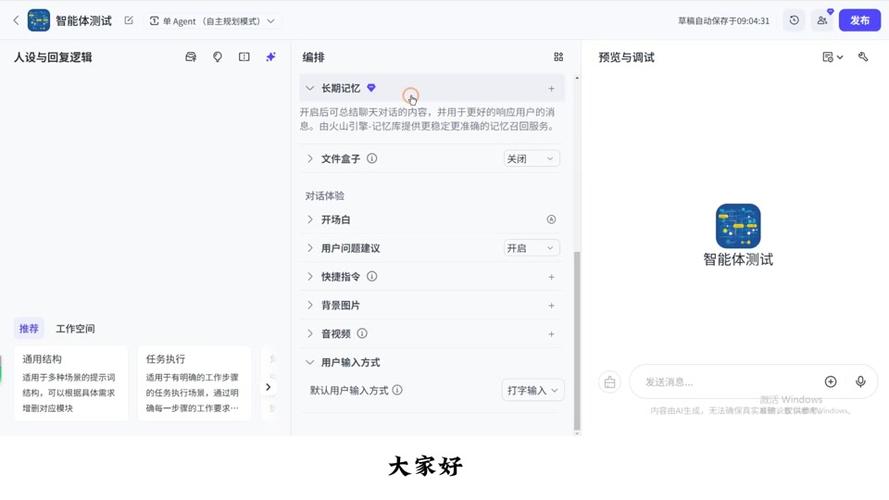
Task: Click the diamond premium icon beside 长期记忆
Action: pyautogui.click(x=371, y=88)
